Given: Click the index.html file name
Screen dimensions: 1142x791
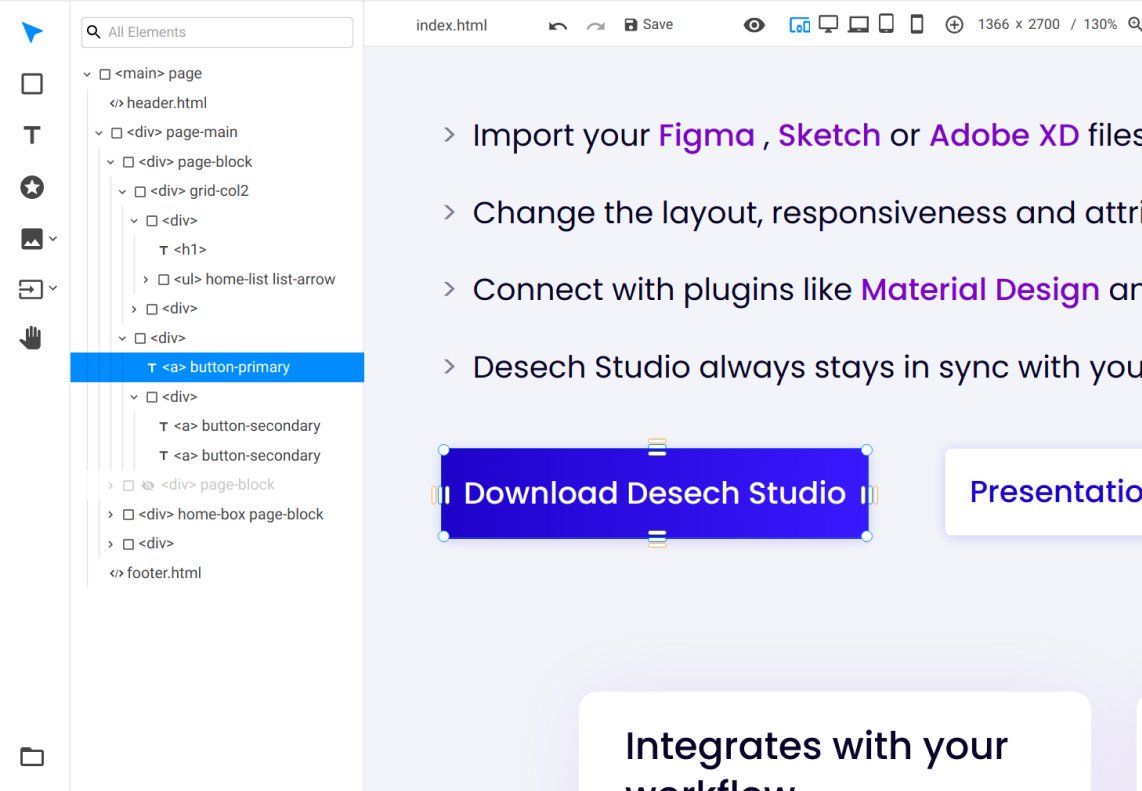Looking at the screenshot, I should [x=452, y=25].
